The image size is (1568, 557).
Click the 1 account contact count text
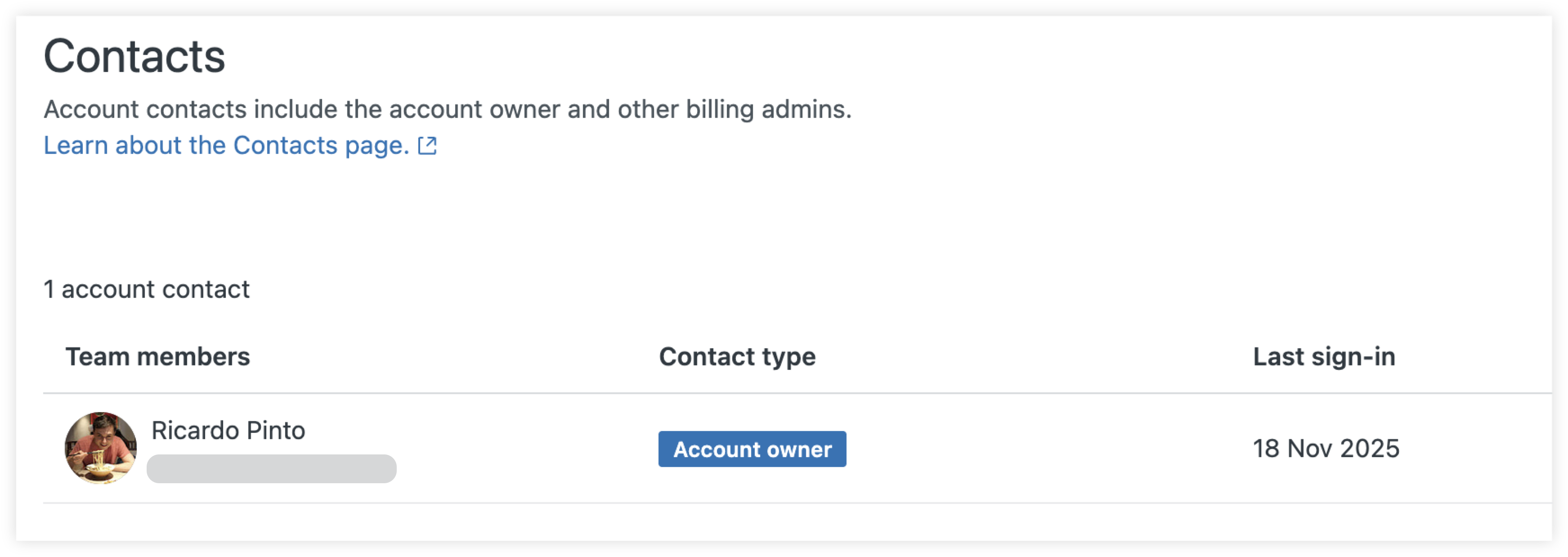coord(146,289)
